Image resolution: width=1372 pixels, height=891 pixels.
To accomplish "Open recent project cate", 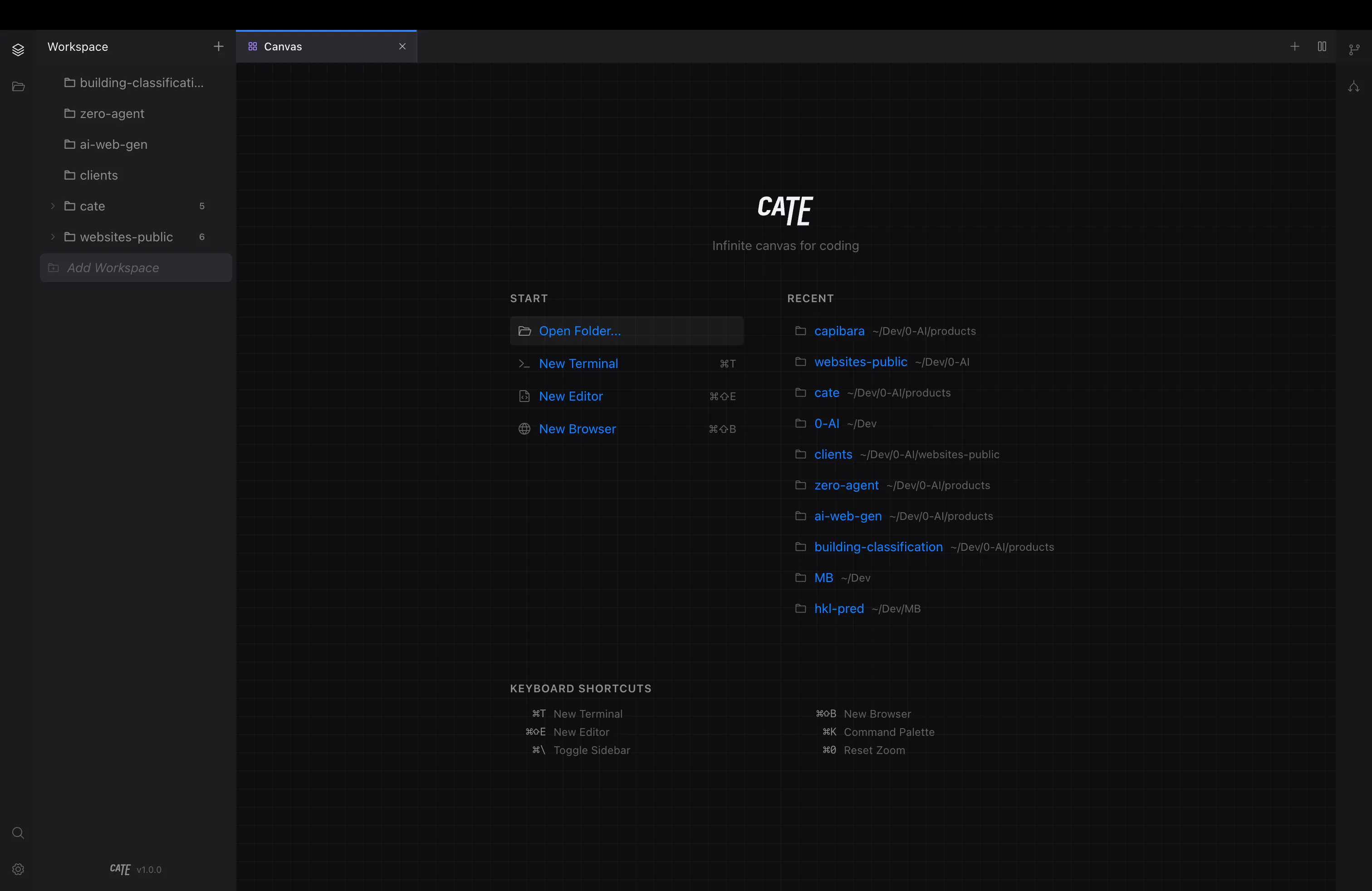I will [827, 392].
